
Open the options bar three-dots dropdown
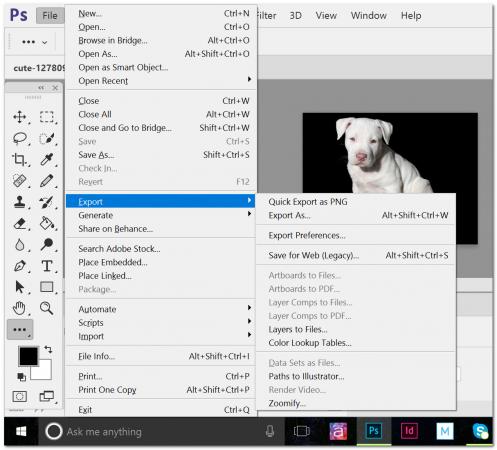tap(34, 42)
